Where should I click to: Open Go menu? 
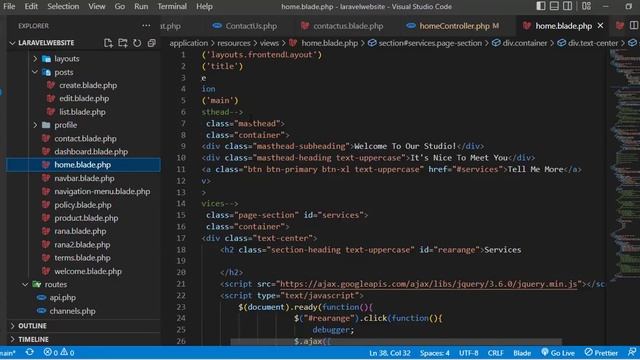click(x=120, y=7)
